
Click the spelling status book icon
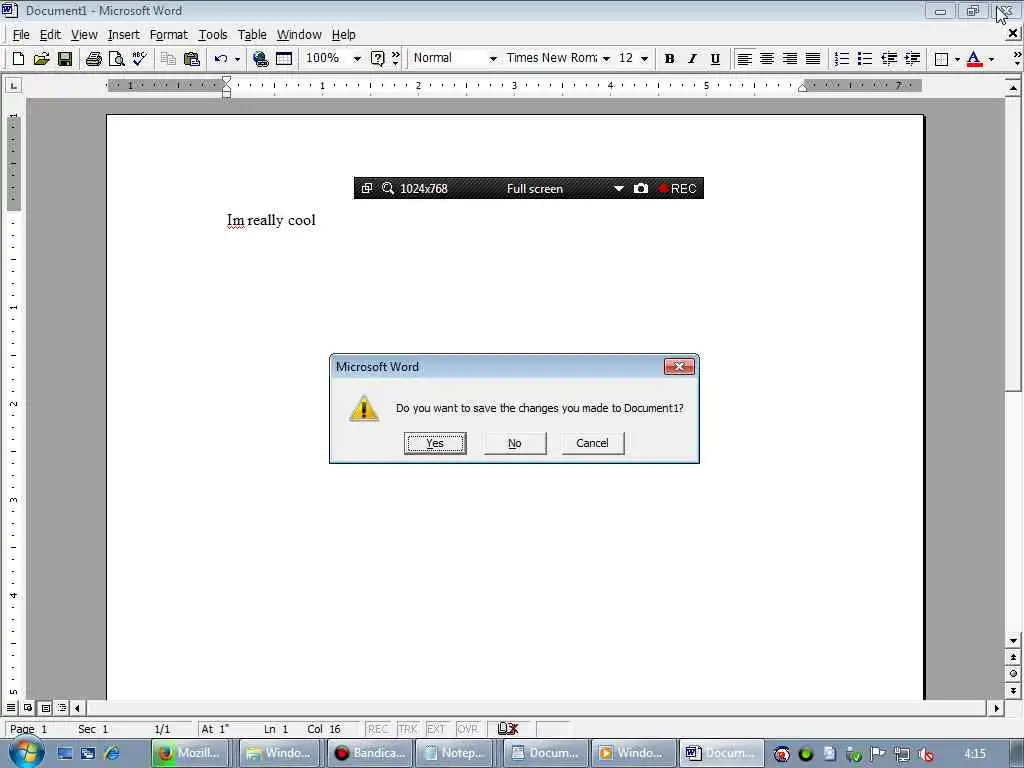pos(508,729)
